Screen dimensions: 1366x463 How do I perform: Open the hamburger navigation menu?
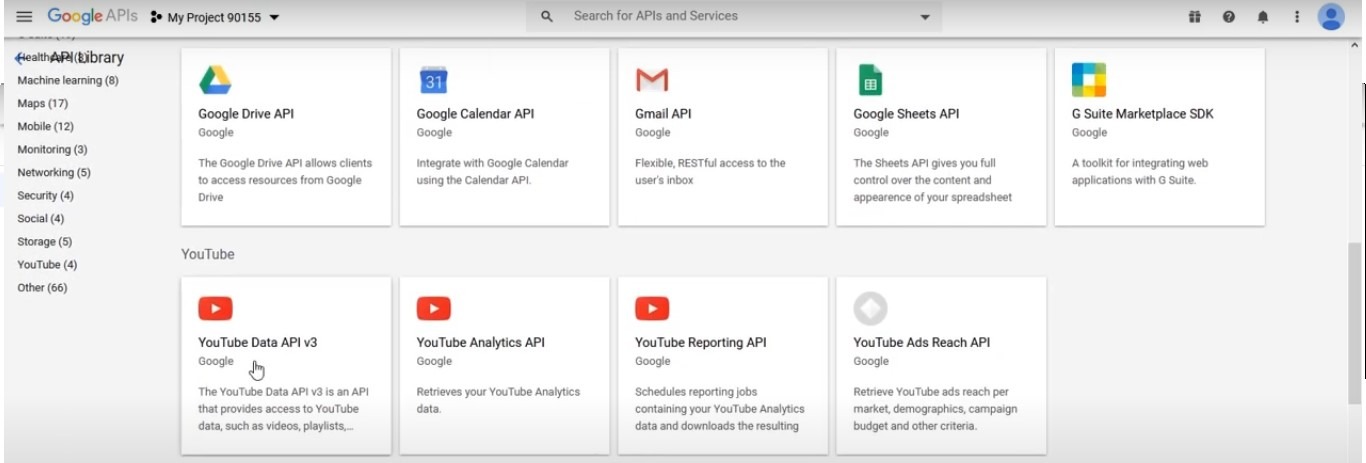pyautogui.click(x=25, y=17)
